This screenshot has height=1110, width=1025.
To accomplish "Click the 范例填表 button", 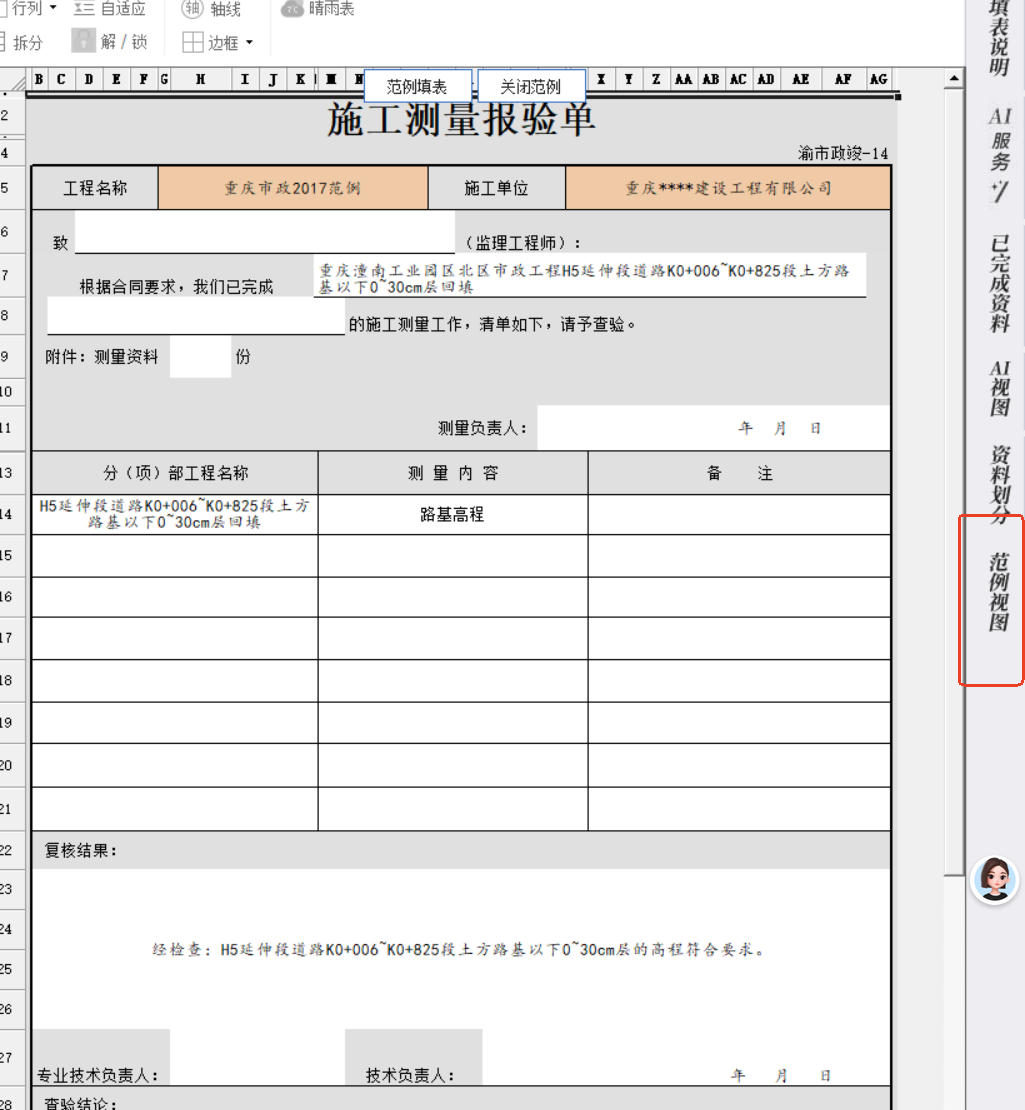I will [x=417, y=86].
